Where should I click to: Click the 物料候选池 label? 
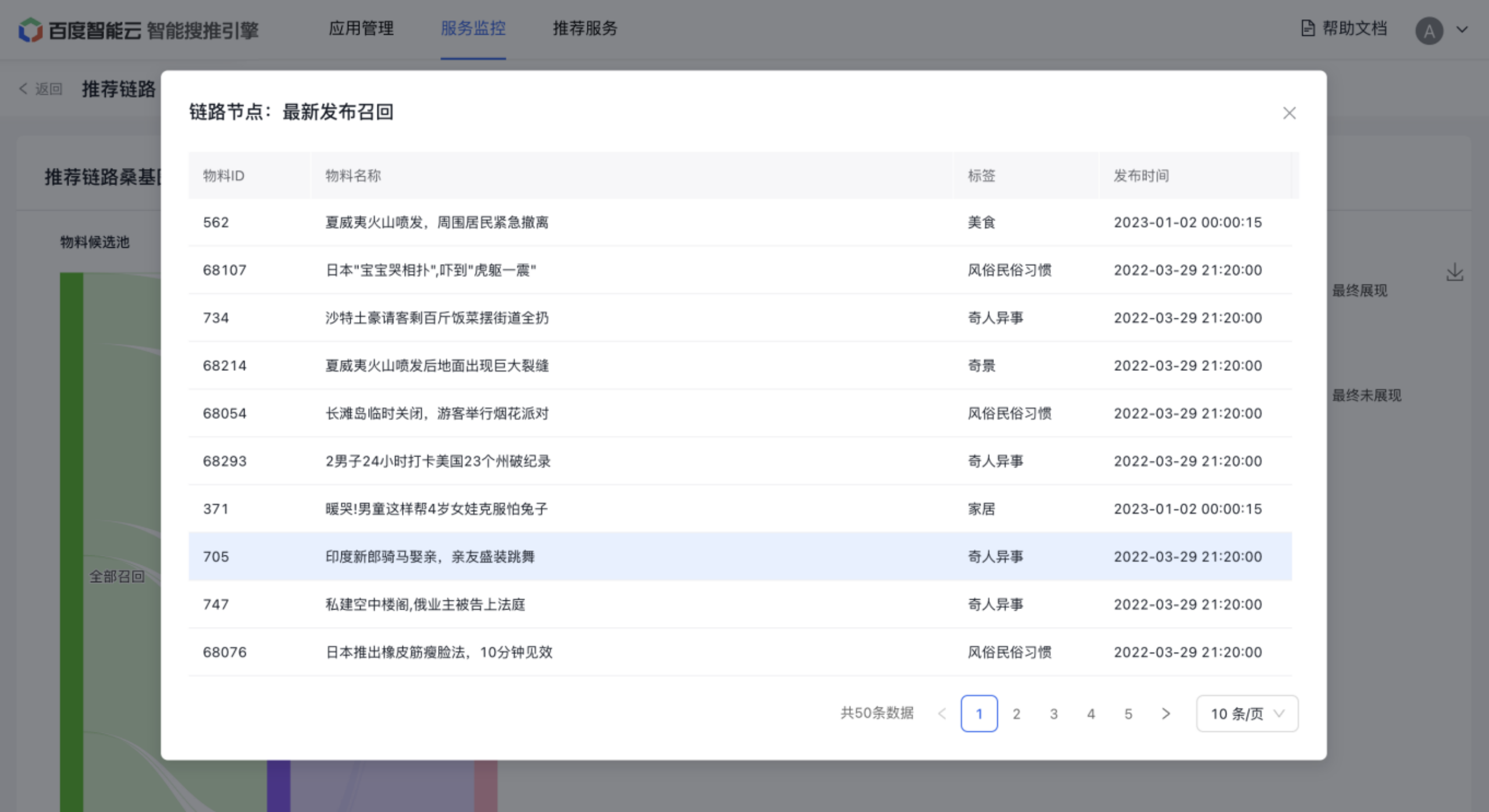point(95,243)
